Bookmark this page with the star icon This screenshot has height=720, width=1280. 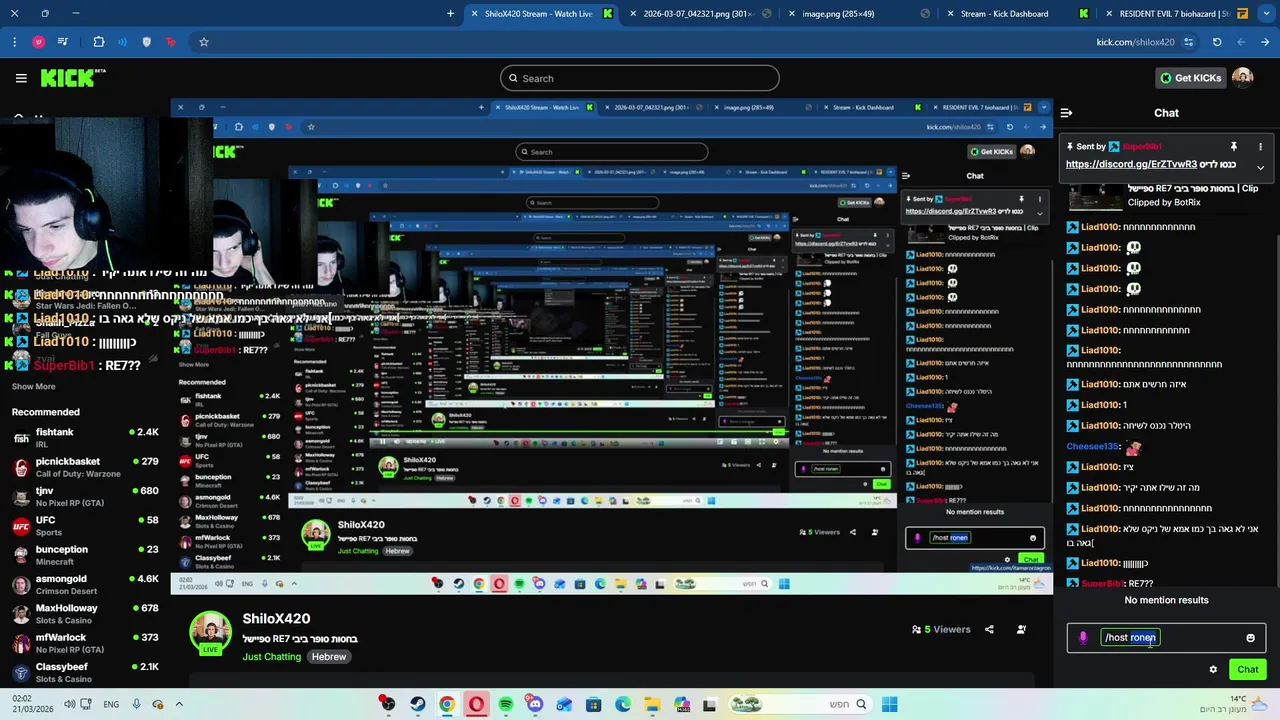[x=204, y=42]
